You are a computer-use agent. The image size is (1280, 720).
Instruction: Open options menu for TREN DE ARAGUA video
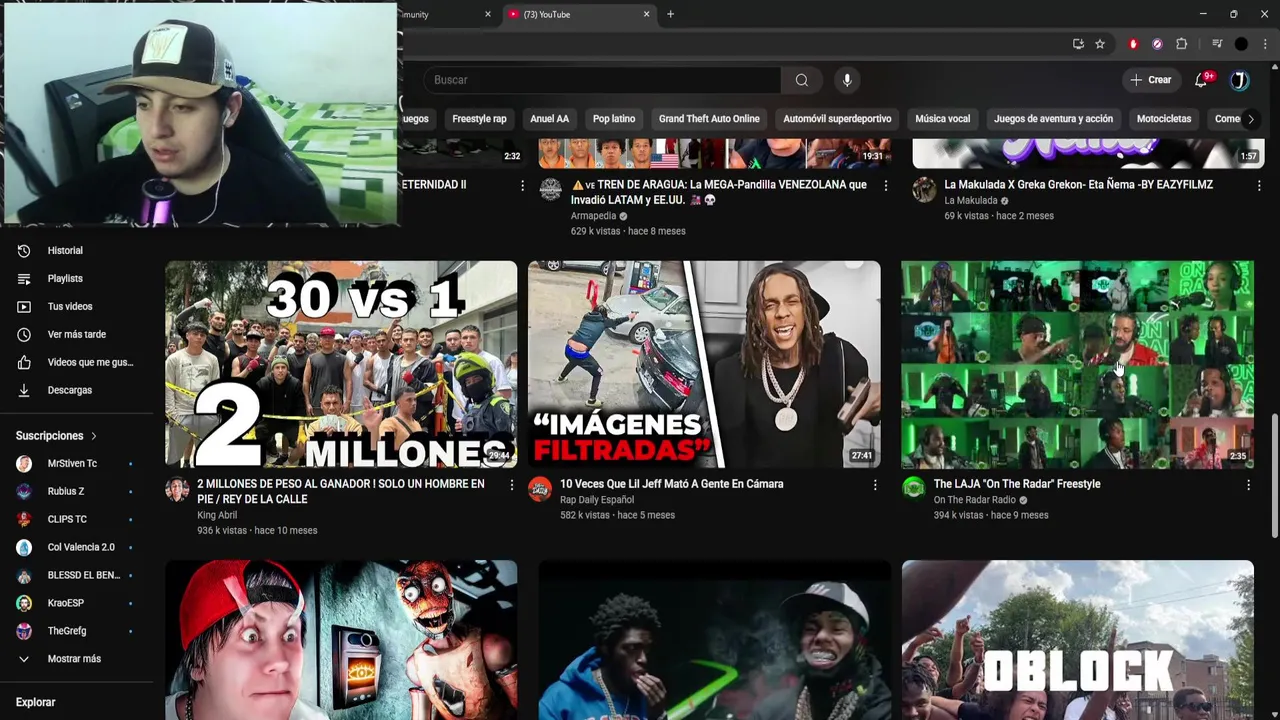(885, 186)
